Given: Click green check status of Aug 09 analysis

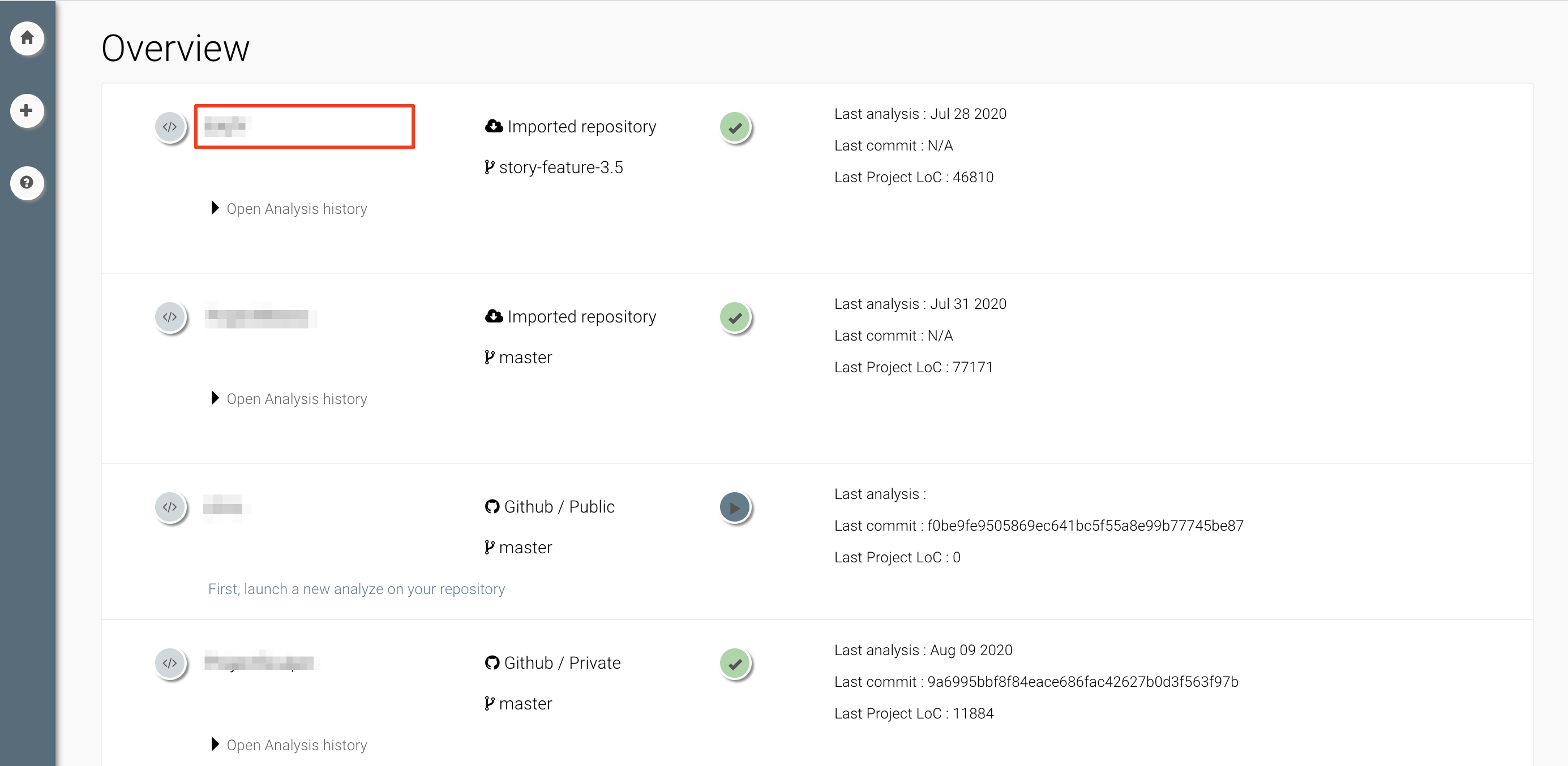Looking at the screenshot, I should 735,664.
